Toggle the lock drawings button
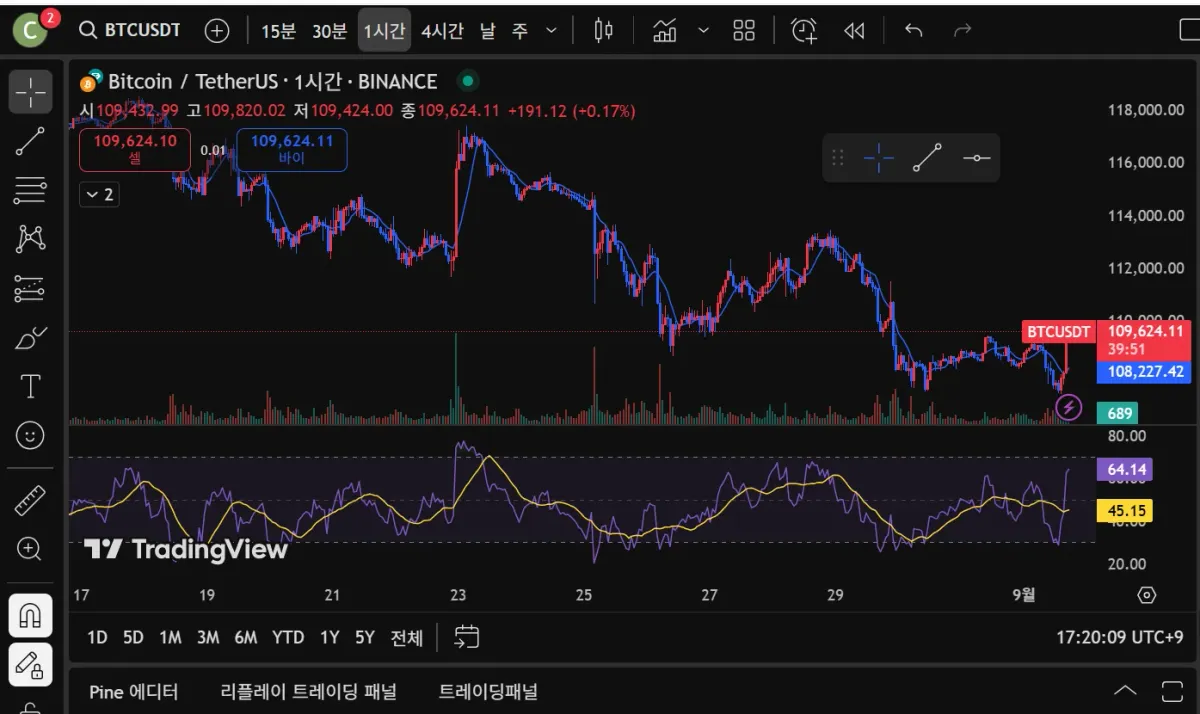The width and height of the screenshot is (1200, 714). click(x=30, y=663)
